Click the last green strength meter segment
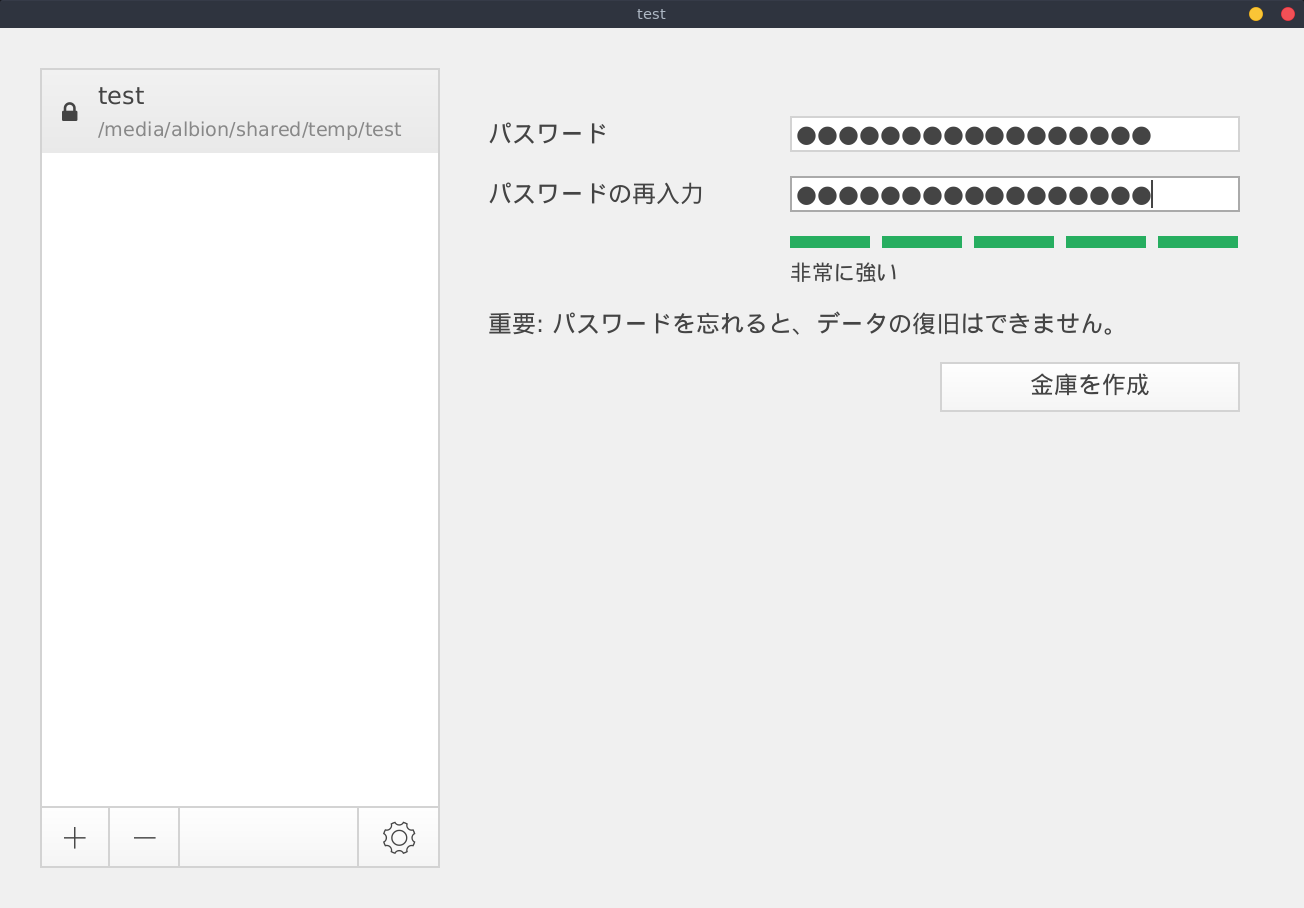The width and height of the screenshot is (1304, 908). tap(1197, 241)
